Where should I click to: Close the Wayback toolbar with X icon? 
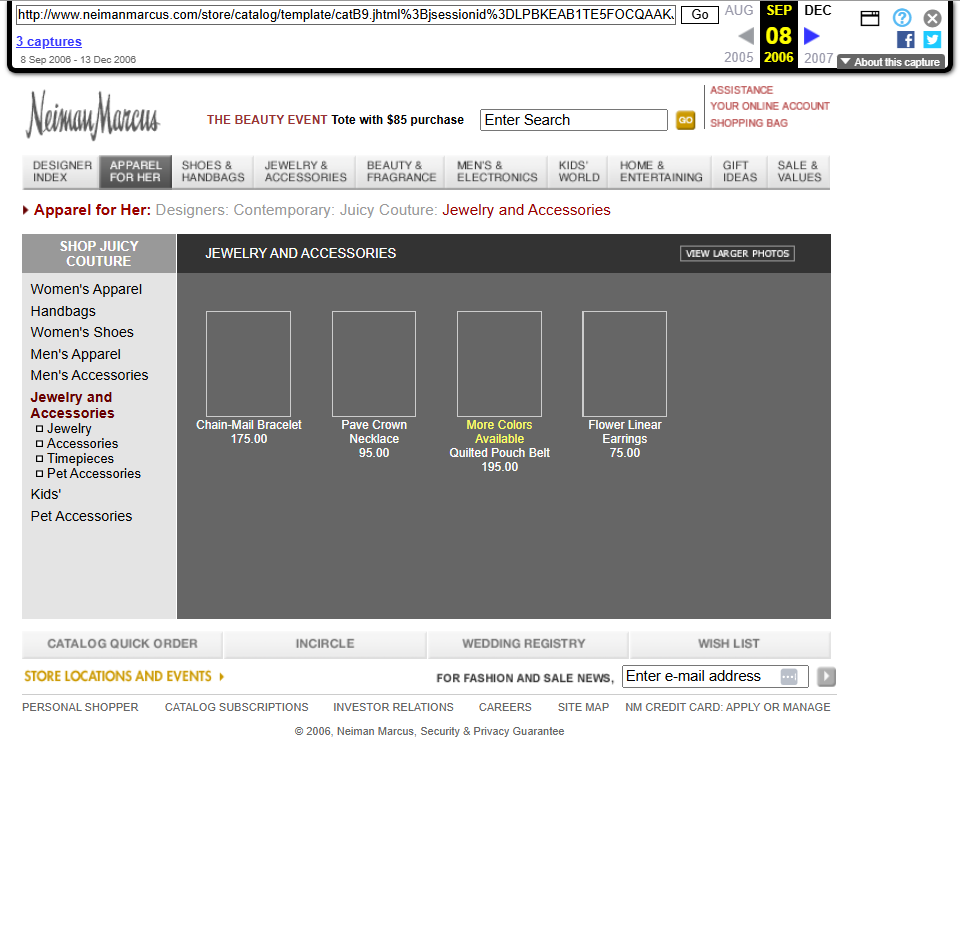932,18
